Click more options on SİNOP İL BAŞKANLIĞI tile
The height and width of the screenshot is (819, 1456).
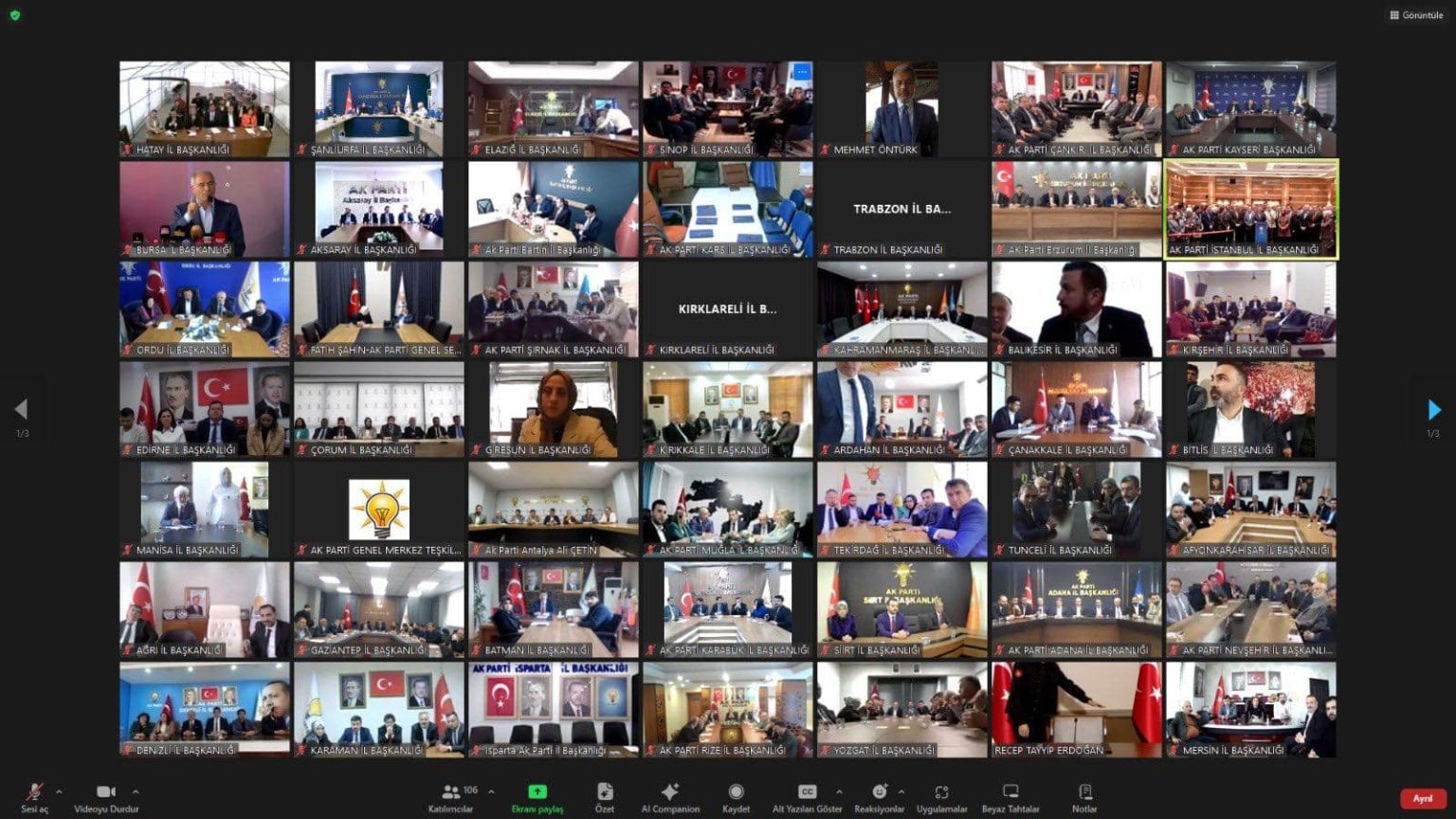802,72
